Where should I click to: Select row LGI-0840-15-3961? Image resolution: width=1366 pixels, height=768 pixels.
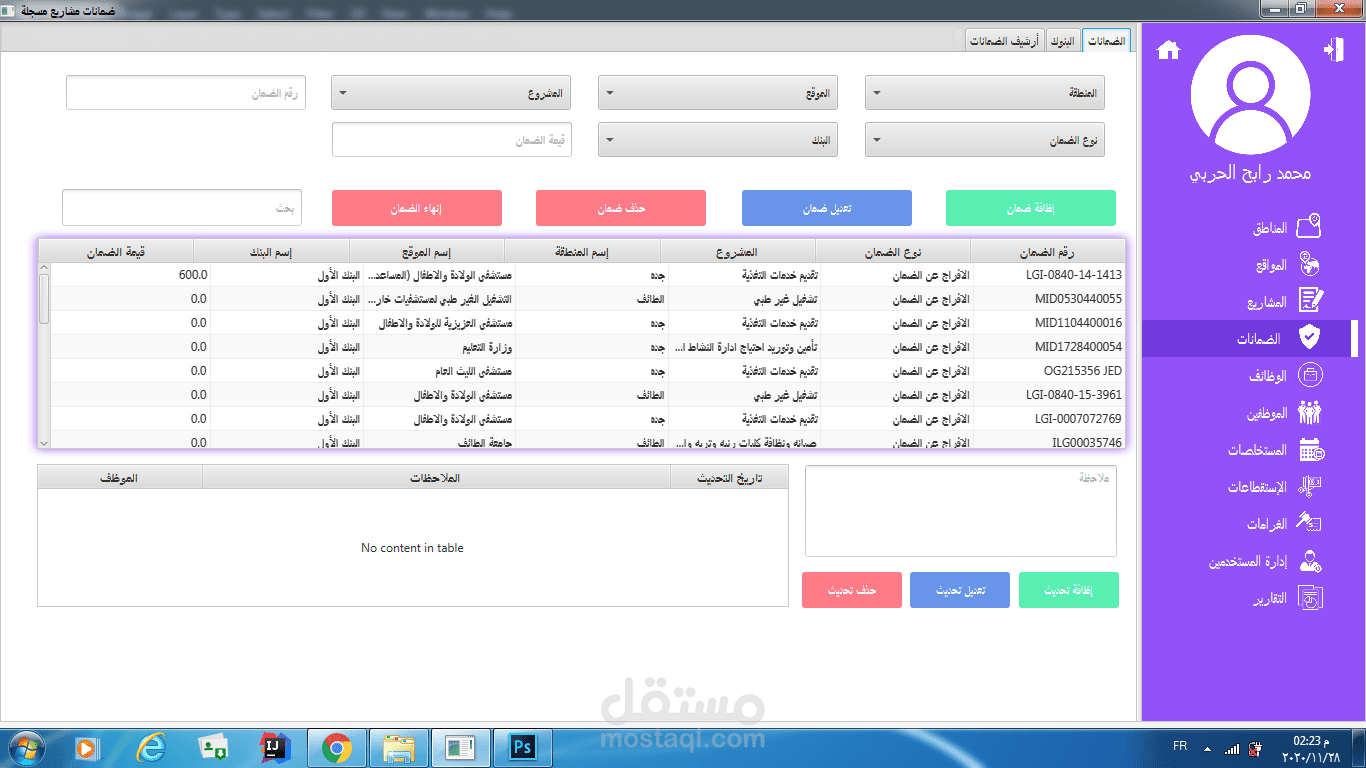click(588, 394)
